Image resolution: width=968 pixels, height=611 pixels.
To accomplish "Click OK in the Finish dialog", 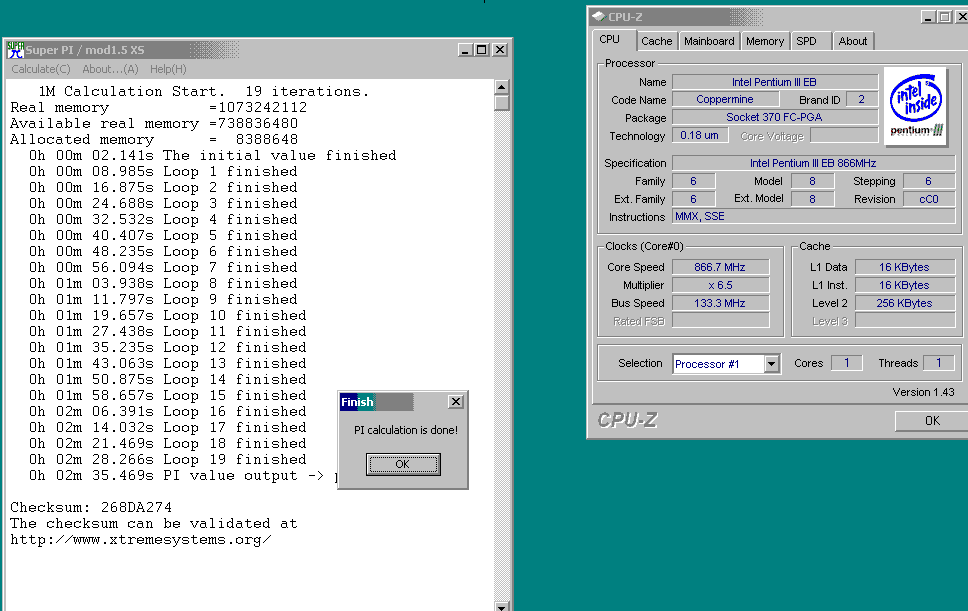I will (x=403, y=464).
